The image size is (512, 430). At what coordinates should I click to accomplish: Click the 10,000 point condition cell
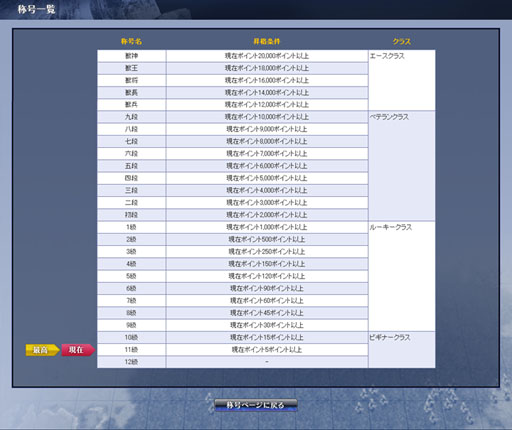(x=267, y=117)
